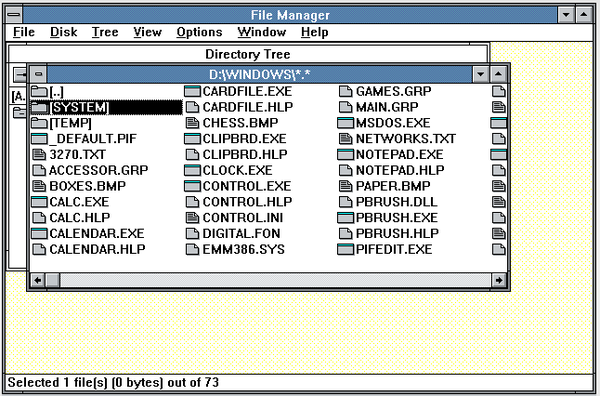Select the MAIN.GRP file name

click(x=387, y=107)
